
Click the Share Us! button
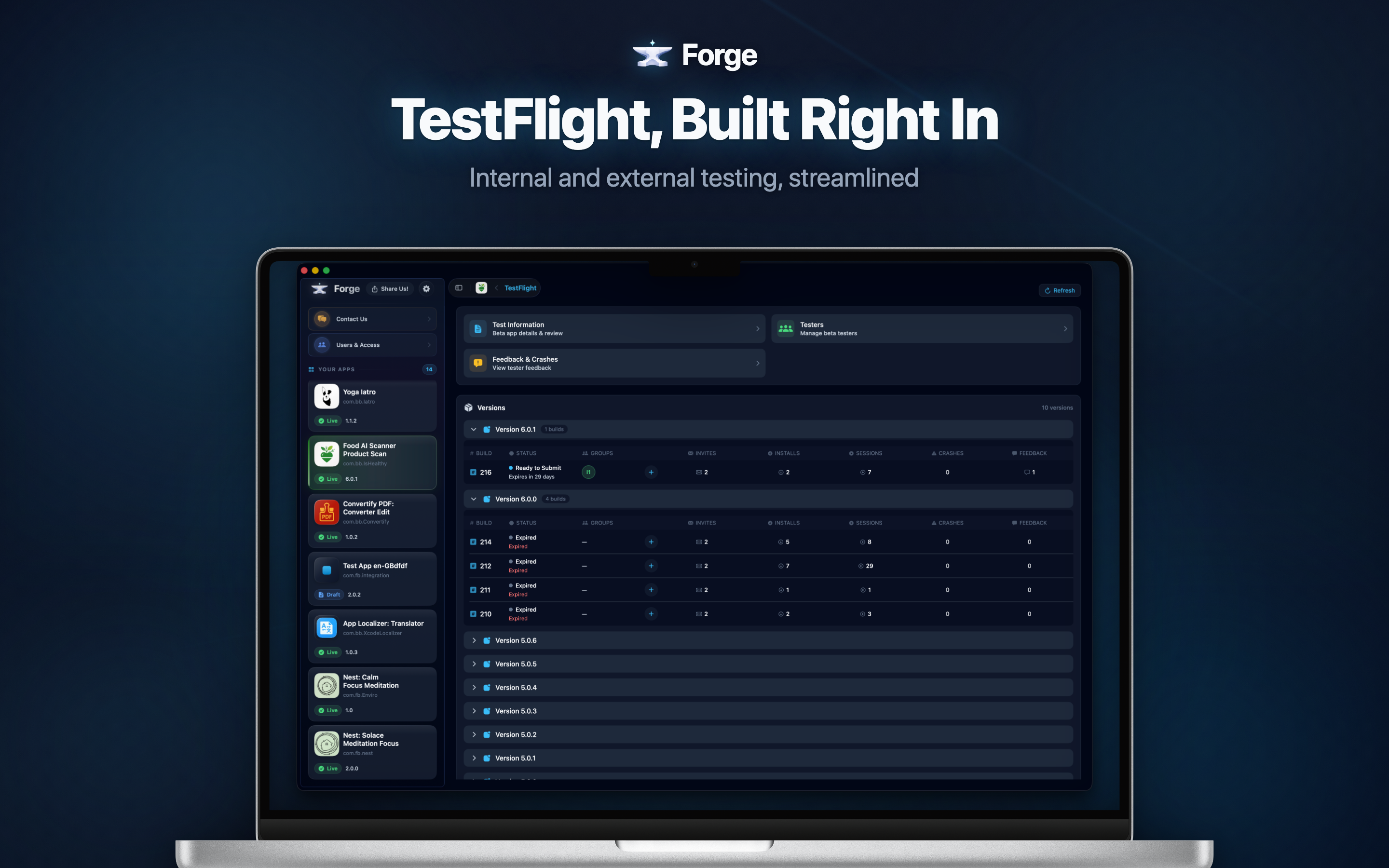390,289
